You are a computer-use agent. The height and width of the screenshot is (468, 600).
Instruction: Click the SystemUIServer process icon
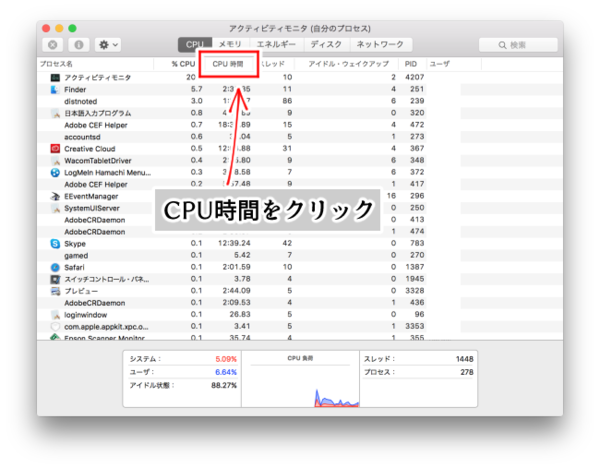click(x=56, y=209)
